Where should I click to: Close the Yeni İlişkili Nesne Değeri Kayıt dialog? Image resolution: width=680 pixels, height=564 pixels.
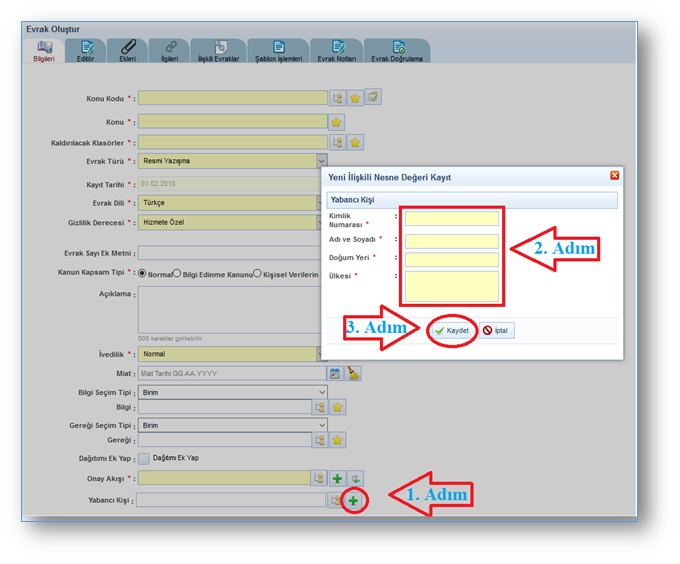(x=614, y=176)
